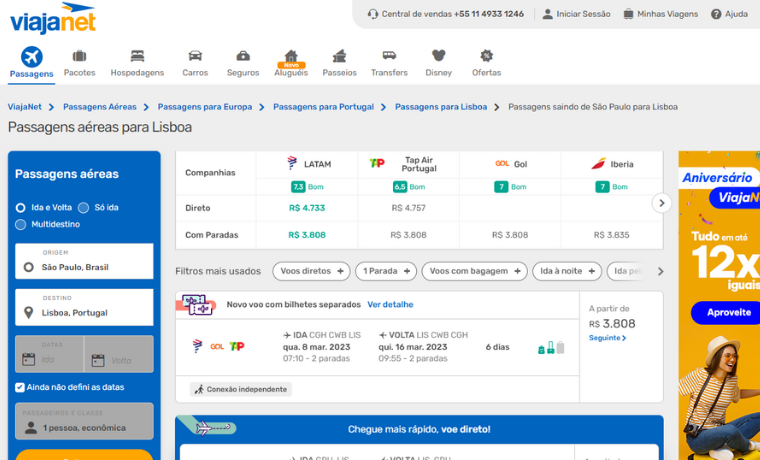The height and width of the screenshot is (460, 760).
Task: Open Passagens para Portugal breadcrumb
Action: tap(324, 107)
